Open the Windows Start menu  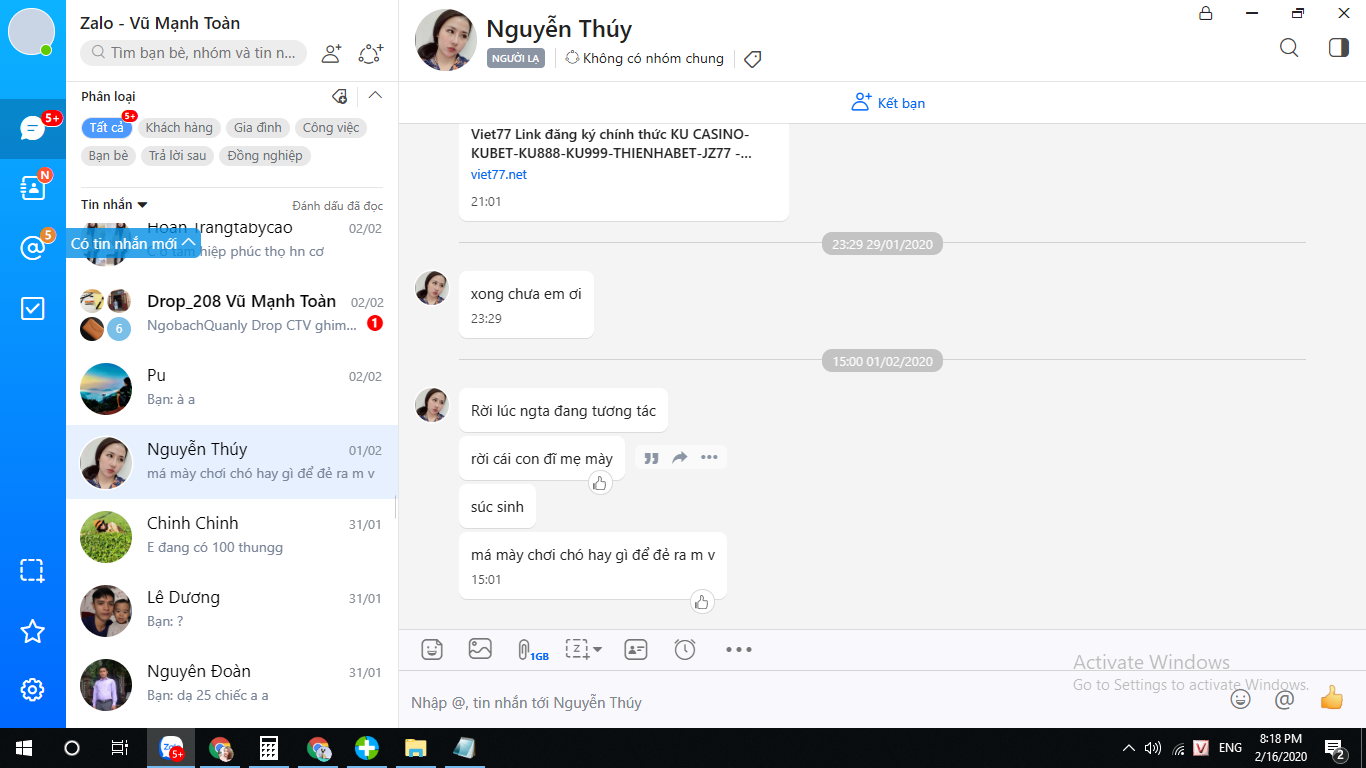[x=23, y=748]
